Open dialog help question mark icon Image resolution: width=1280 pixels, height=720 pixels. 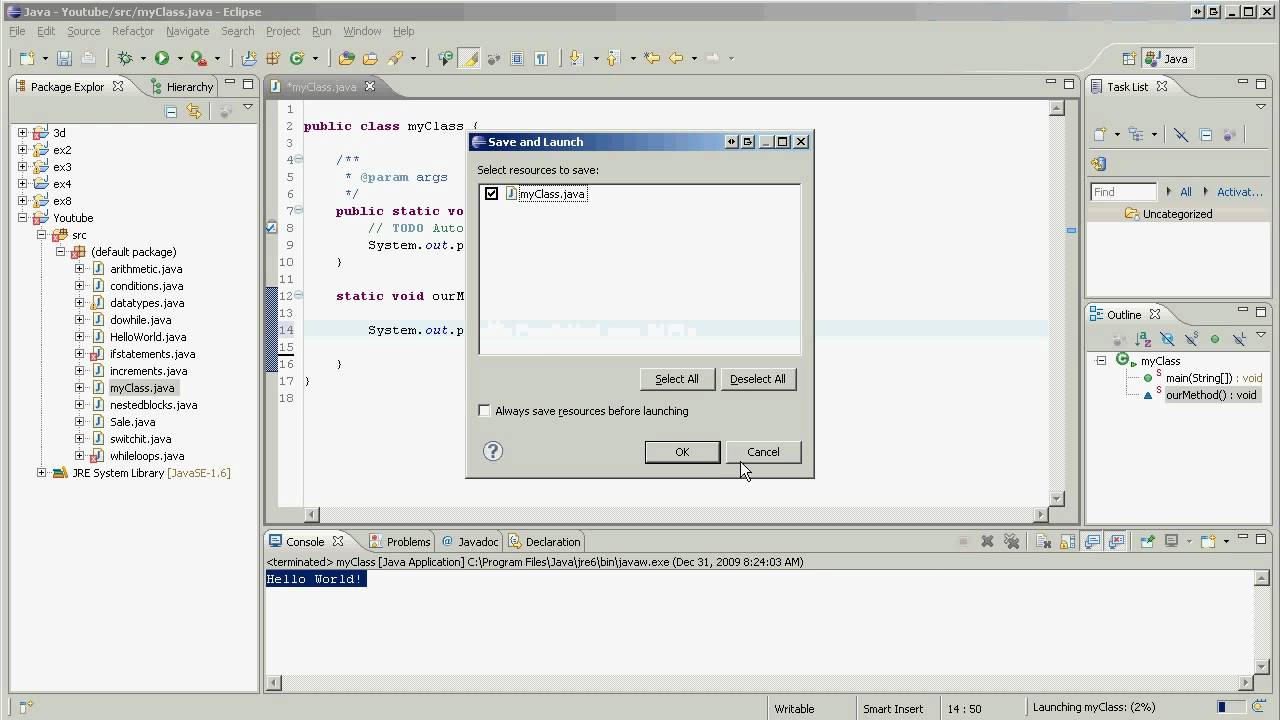[x=492, y=451]
